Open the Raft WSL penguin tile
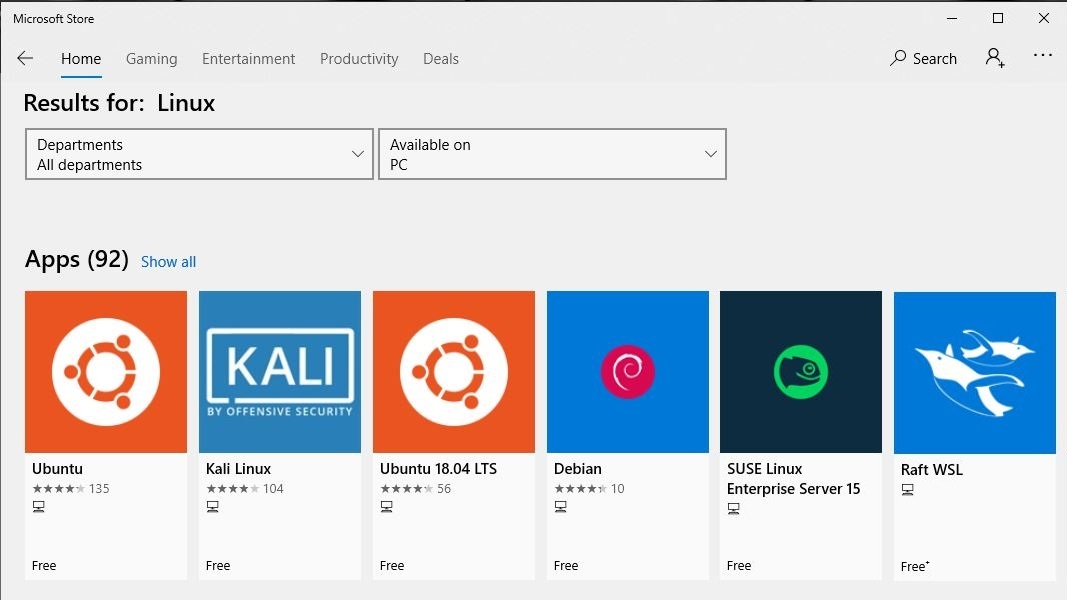Screen dimensions: 1067x600 975,372
